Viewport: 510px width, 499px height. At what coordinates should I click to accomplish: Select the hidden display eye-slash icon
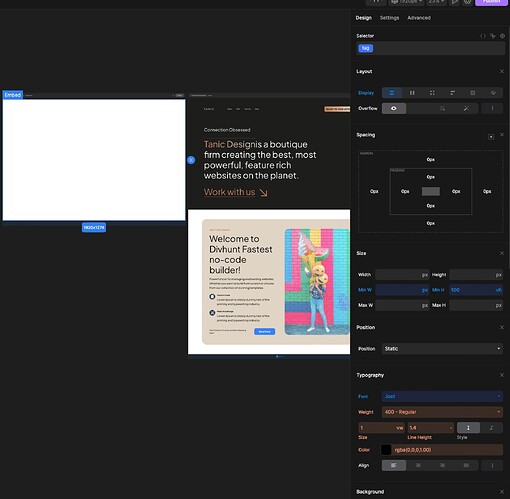[x=493, y=93]
